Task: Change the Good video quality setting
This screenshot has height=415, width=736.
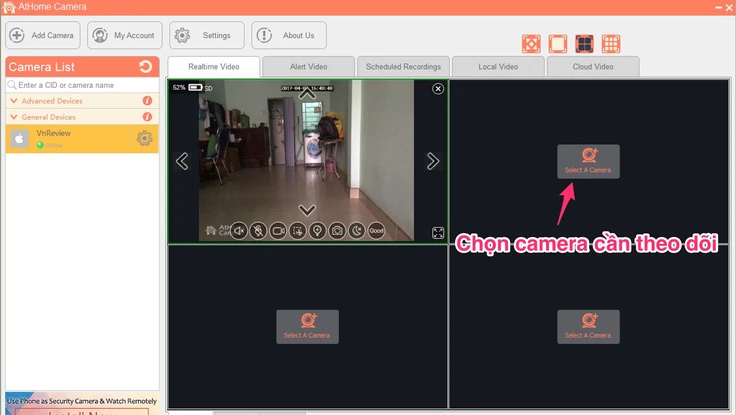Action: (376, 231)
